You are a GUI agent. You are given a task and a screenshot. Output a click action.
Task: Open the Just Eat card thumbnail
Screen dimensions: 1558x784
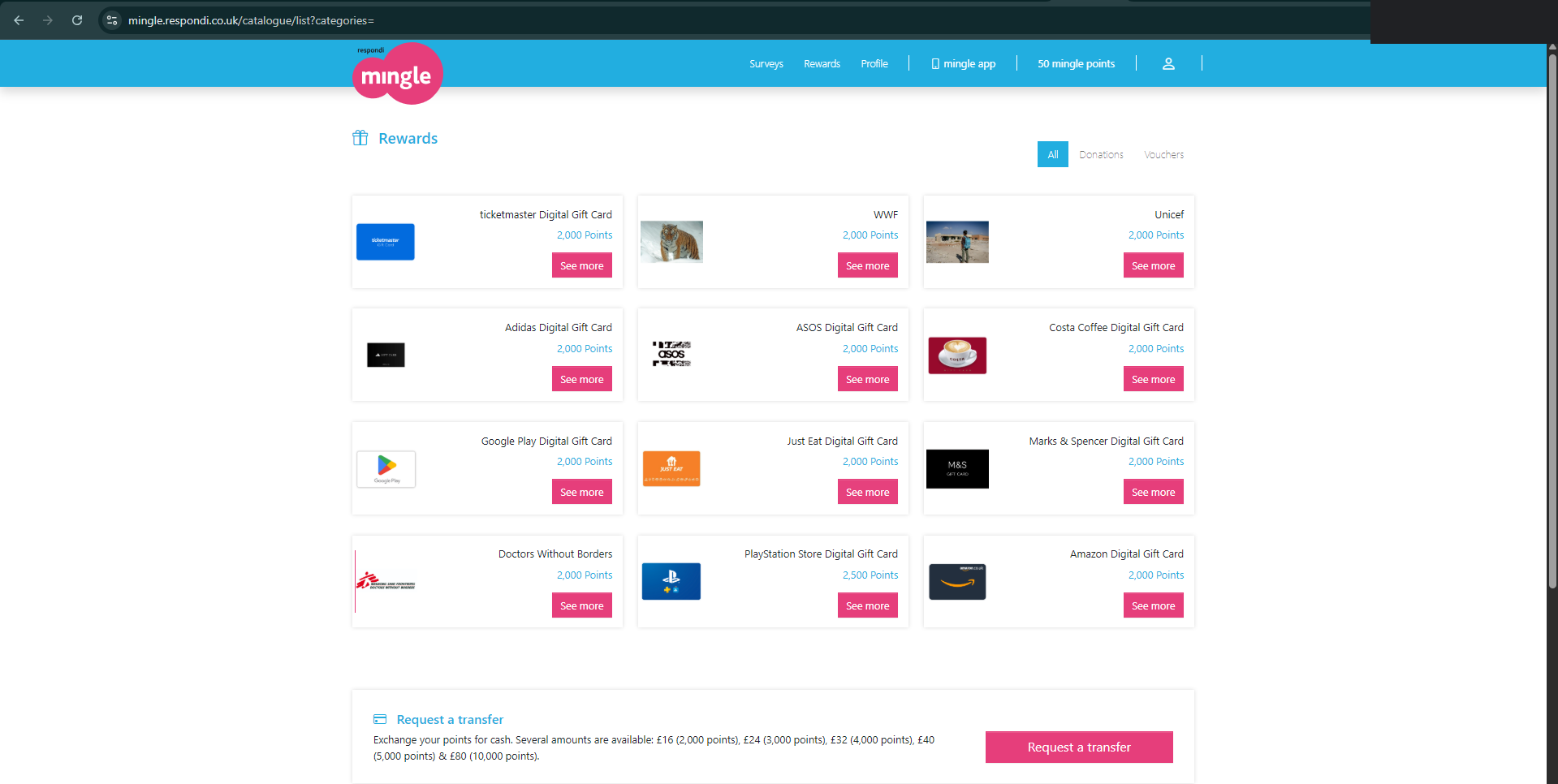tap(671, 469)
